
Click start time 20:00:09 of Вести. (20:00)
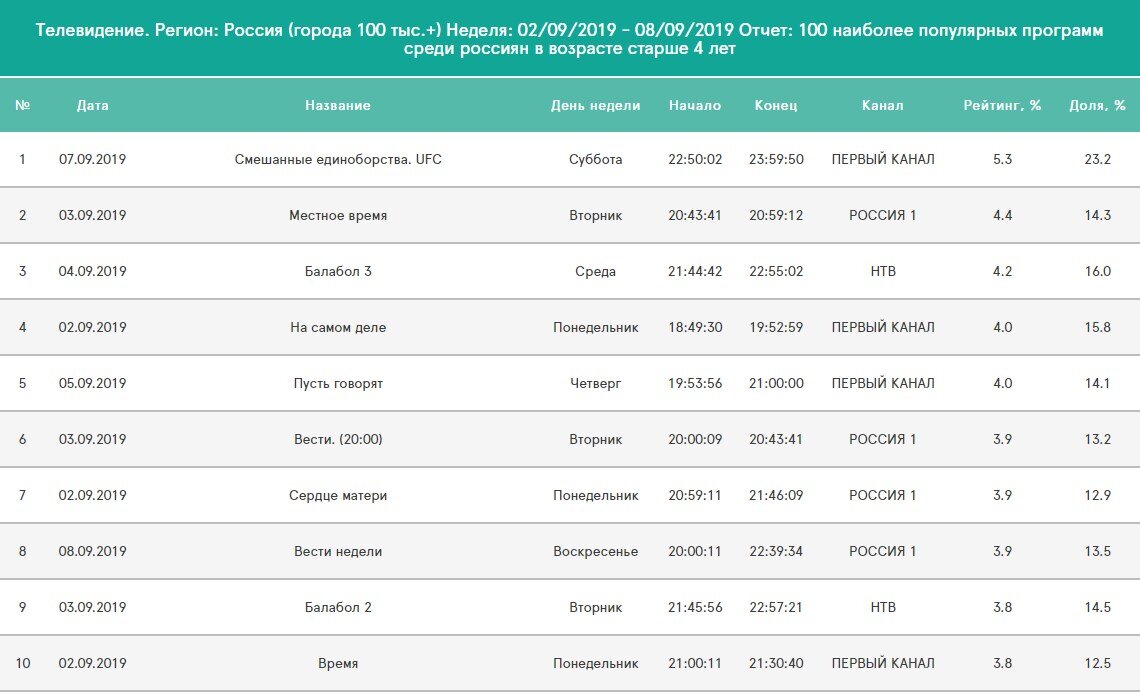click(x=695, y=439)
